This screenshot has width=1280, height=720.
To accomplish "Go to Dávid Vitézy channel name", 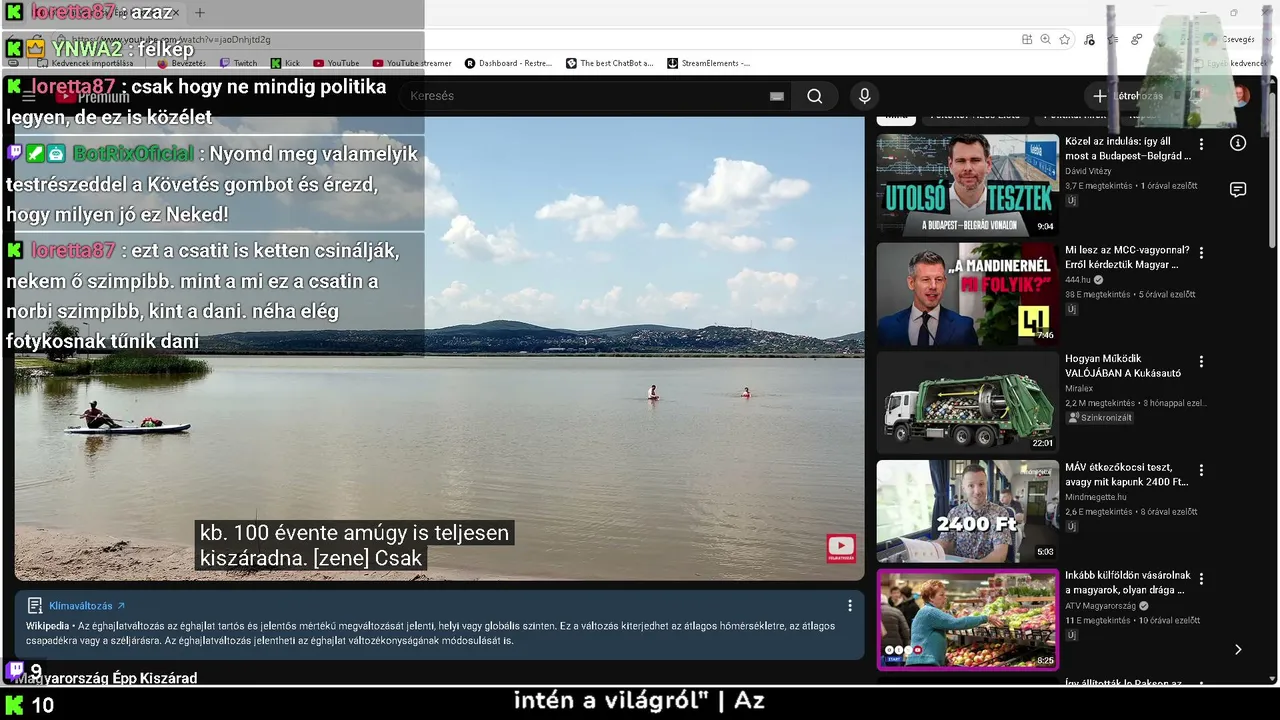I will click(x=1088, y=171).
